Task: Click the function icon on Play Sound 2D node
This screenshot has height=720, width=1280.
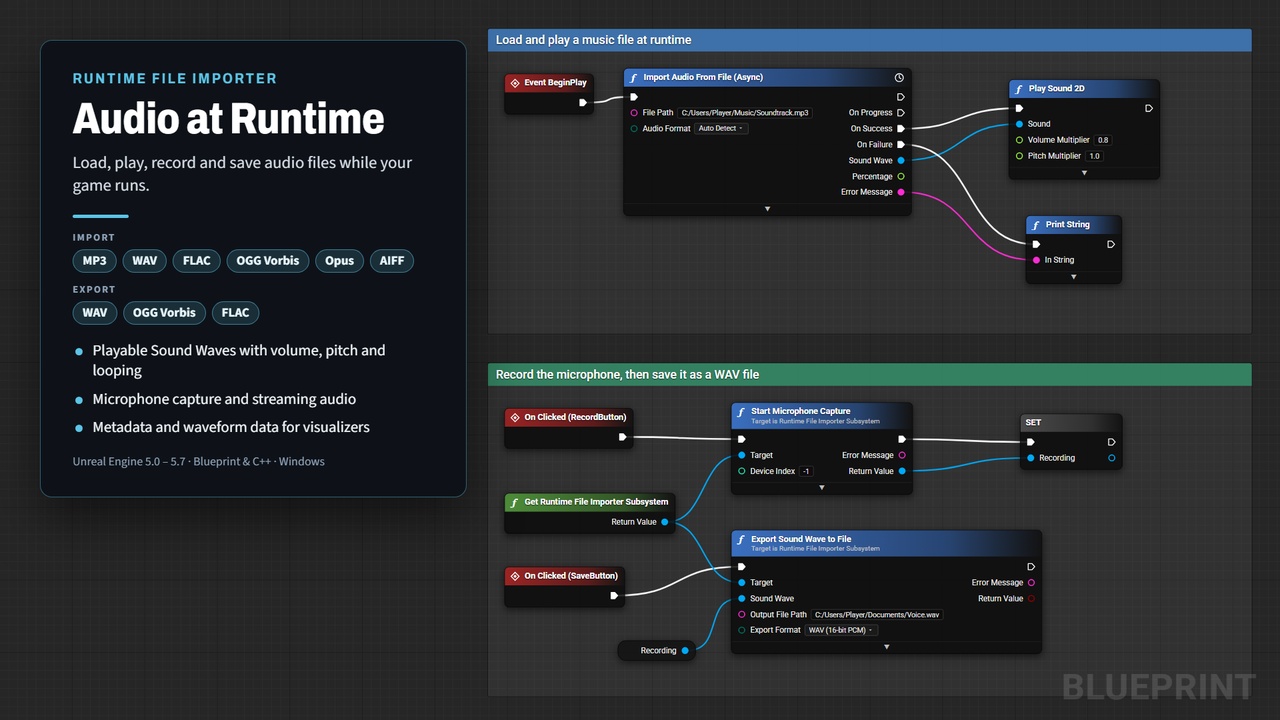Action: click(x=1018, y=88)
